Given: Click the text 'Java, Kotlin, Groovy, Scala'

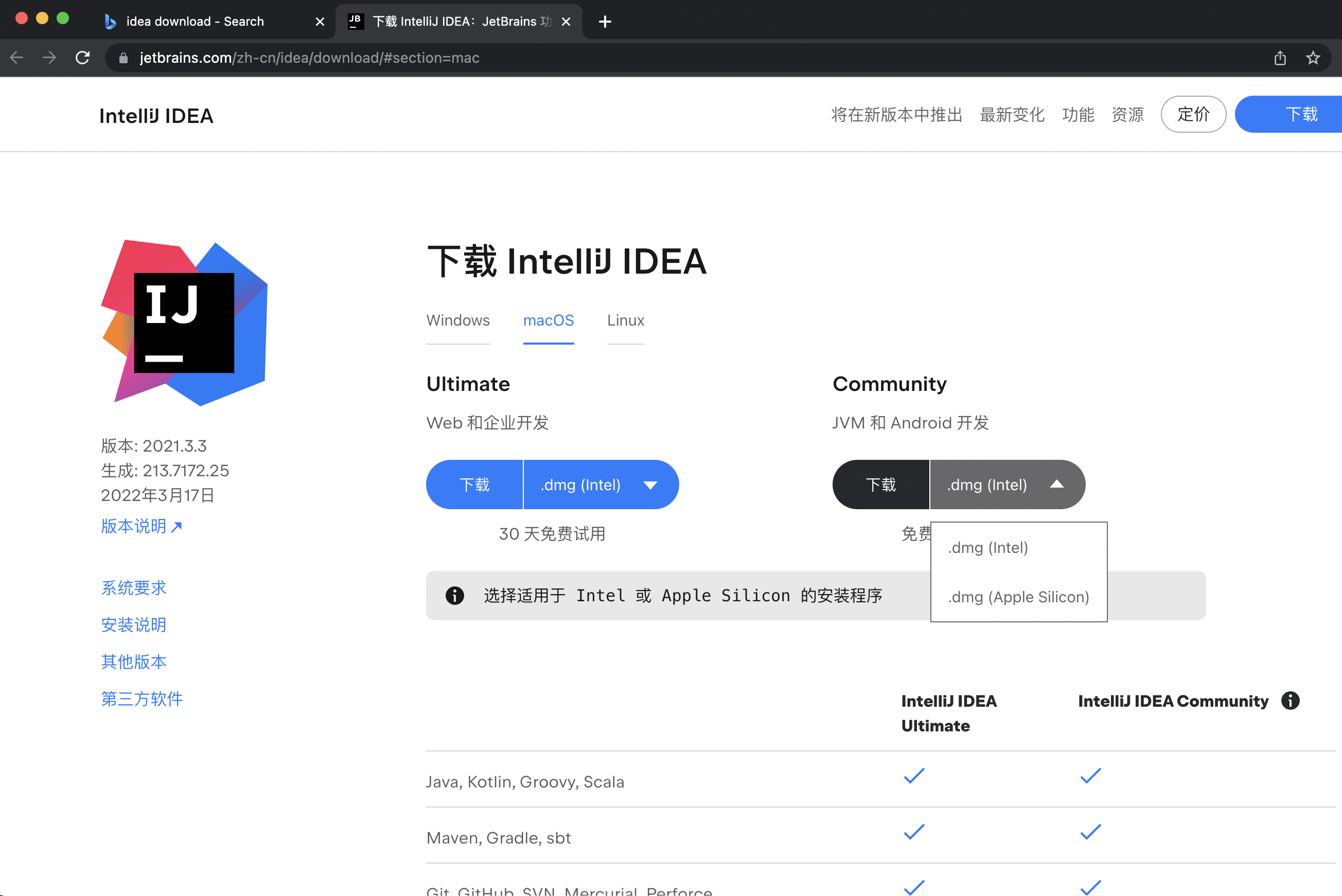Looking at the screenshot, I should 525,782.
